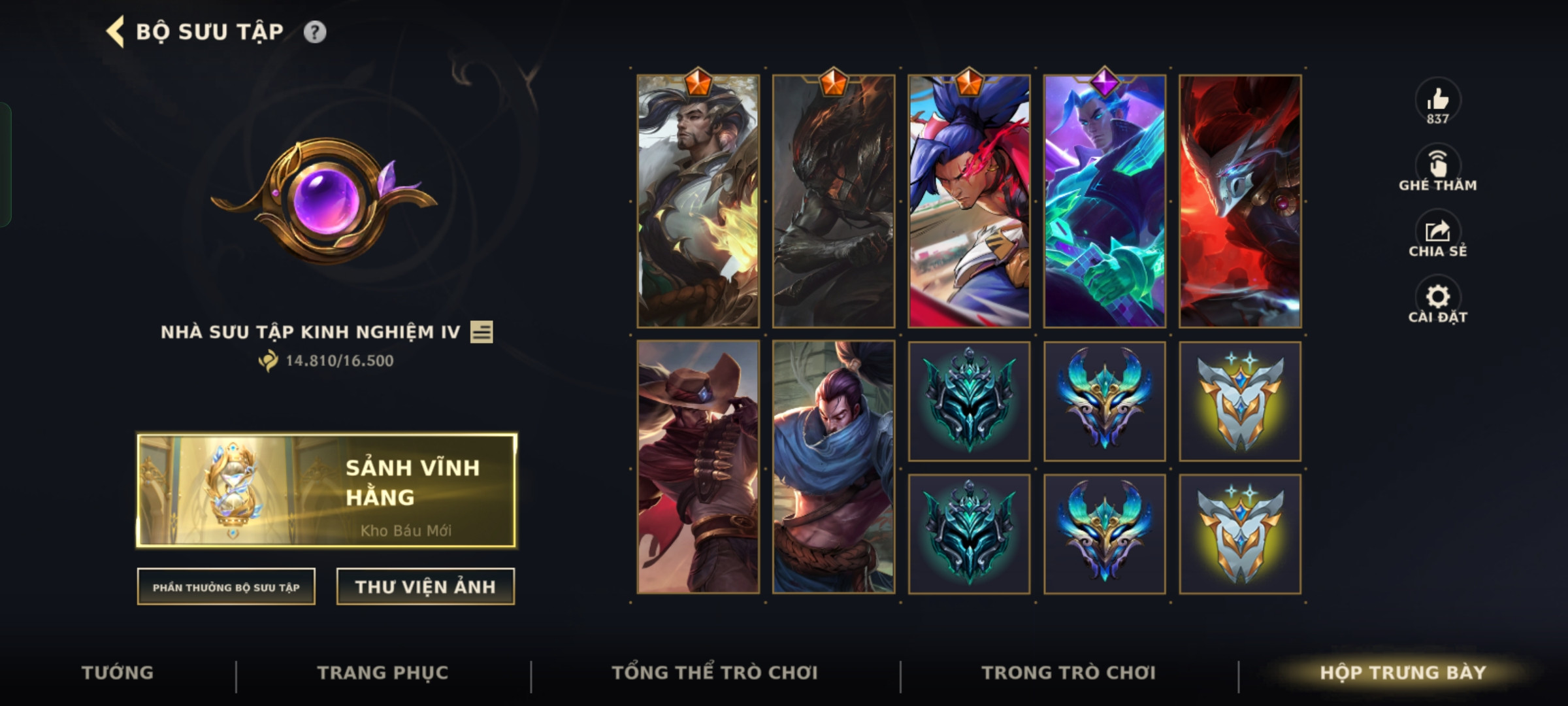Select the cowboy hat skin card
Screen dimensions: 1568x706
698,467
